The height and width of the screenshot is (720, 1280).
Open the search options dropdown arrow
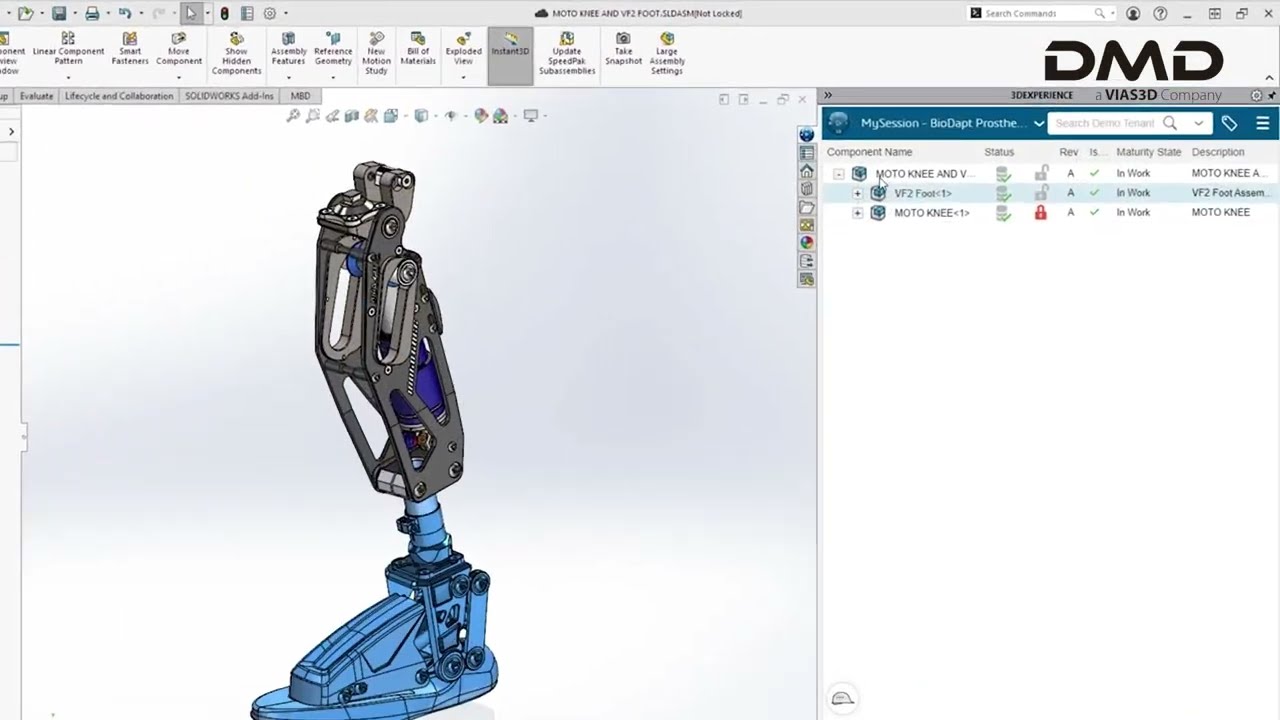pyautogui.click(x=1198, y=123)
